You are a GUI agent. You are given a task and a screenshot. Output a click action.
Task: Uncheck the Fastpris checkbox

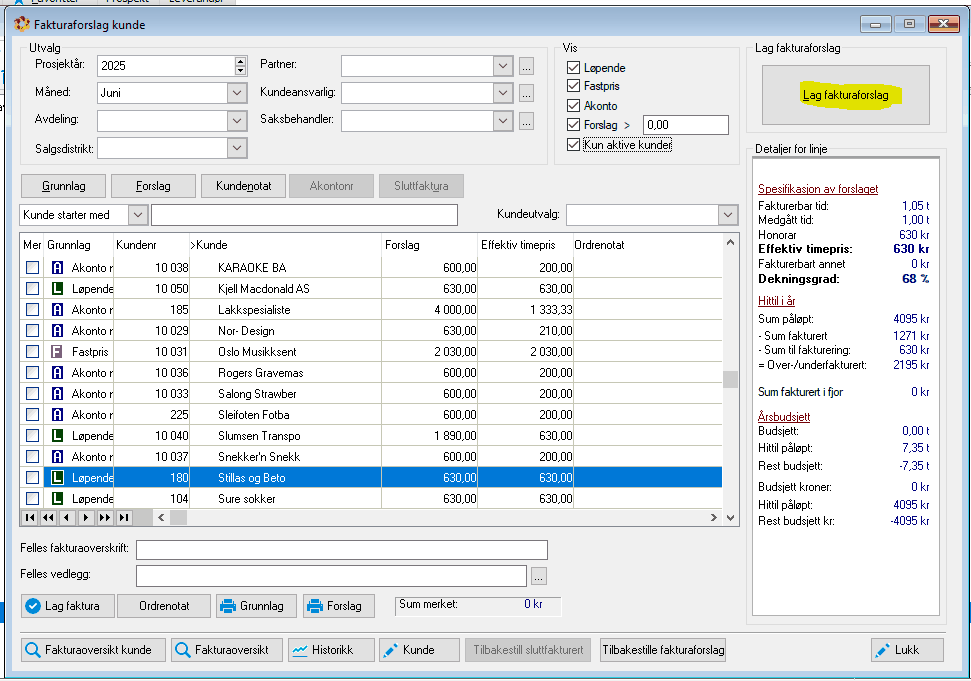click(x=573, y=85)
